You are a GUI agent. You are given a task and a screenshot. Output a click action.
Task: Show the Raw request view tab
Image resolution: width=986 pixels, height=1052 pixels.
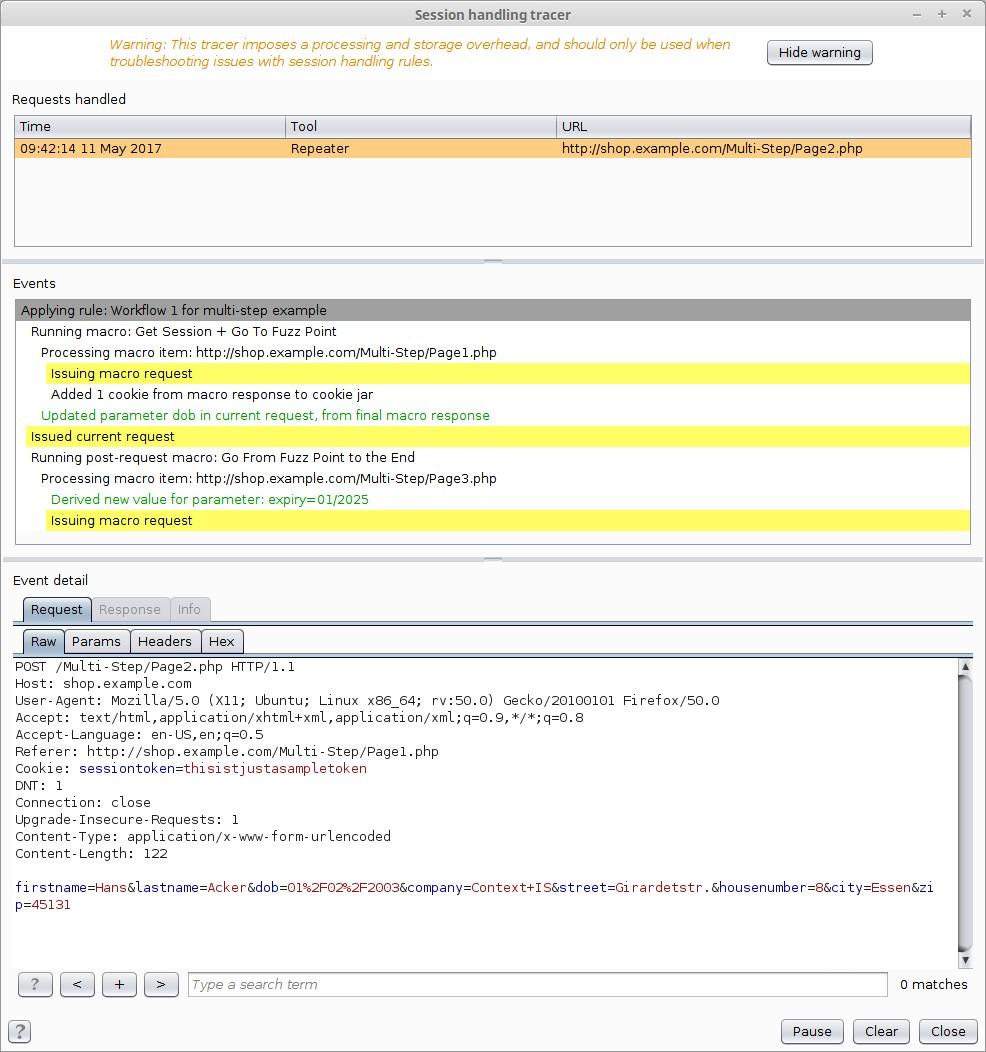[x=44, y=641]
